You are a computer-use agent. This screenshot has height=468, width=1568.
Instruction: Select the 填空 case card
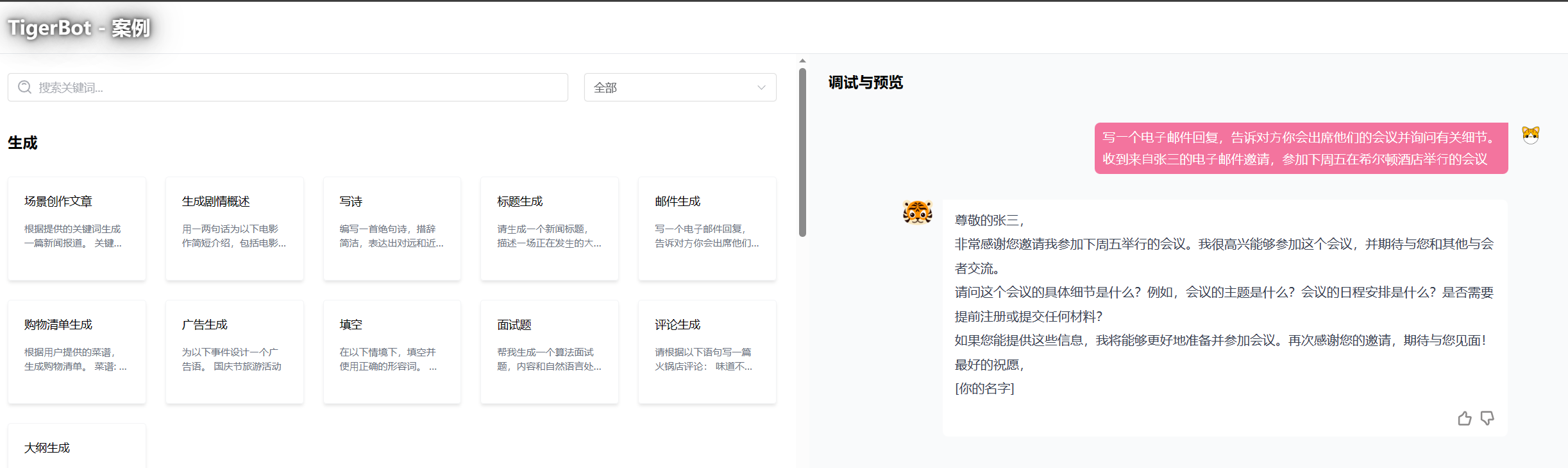(392, 352)
